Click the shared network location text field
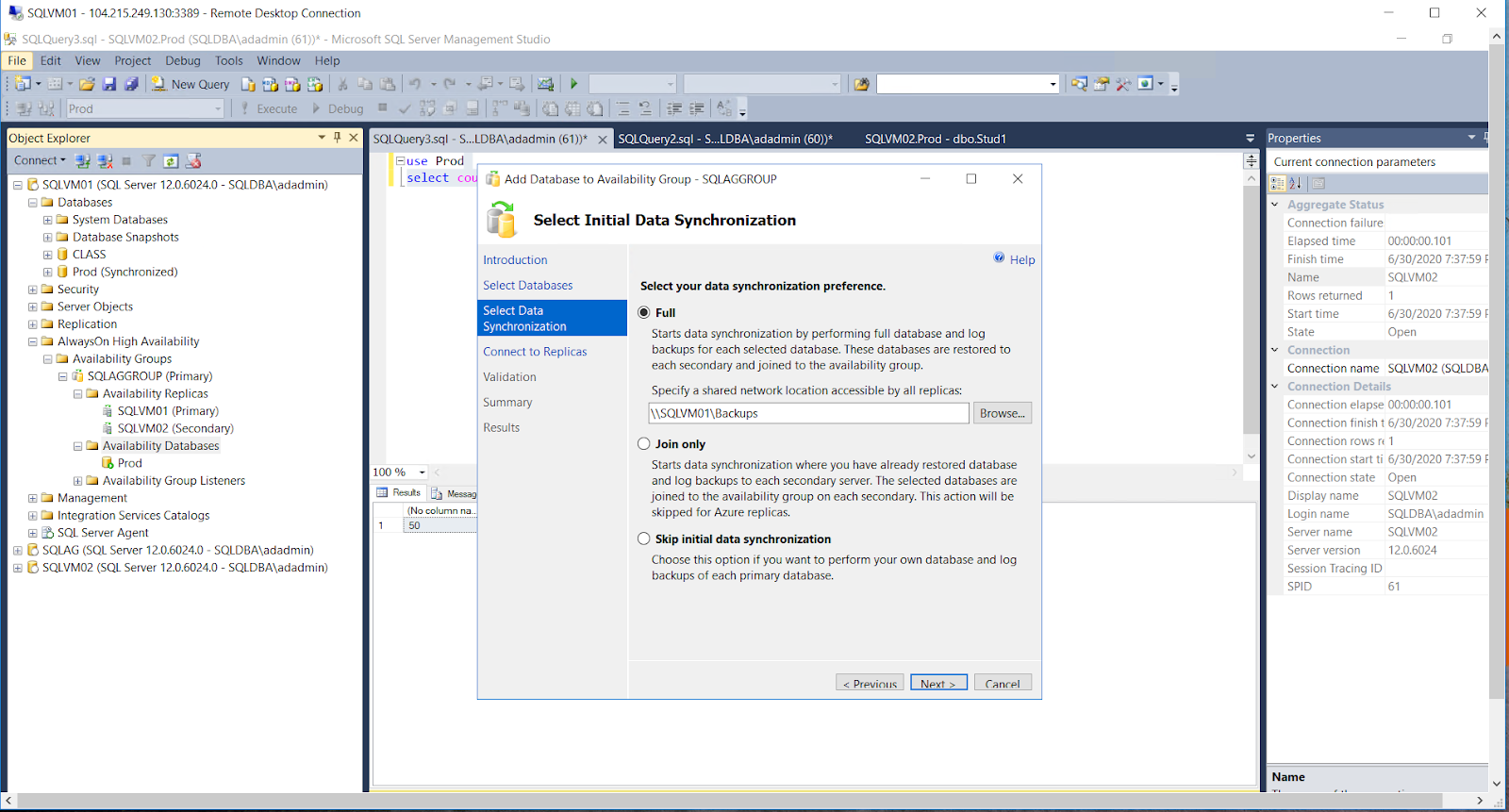This screenshot has height=812, width=1509. (808, 413)
